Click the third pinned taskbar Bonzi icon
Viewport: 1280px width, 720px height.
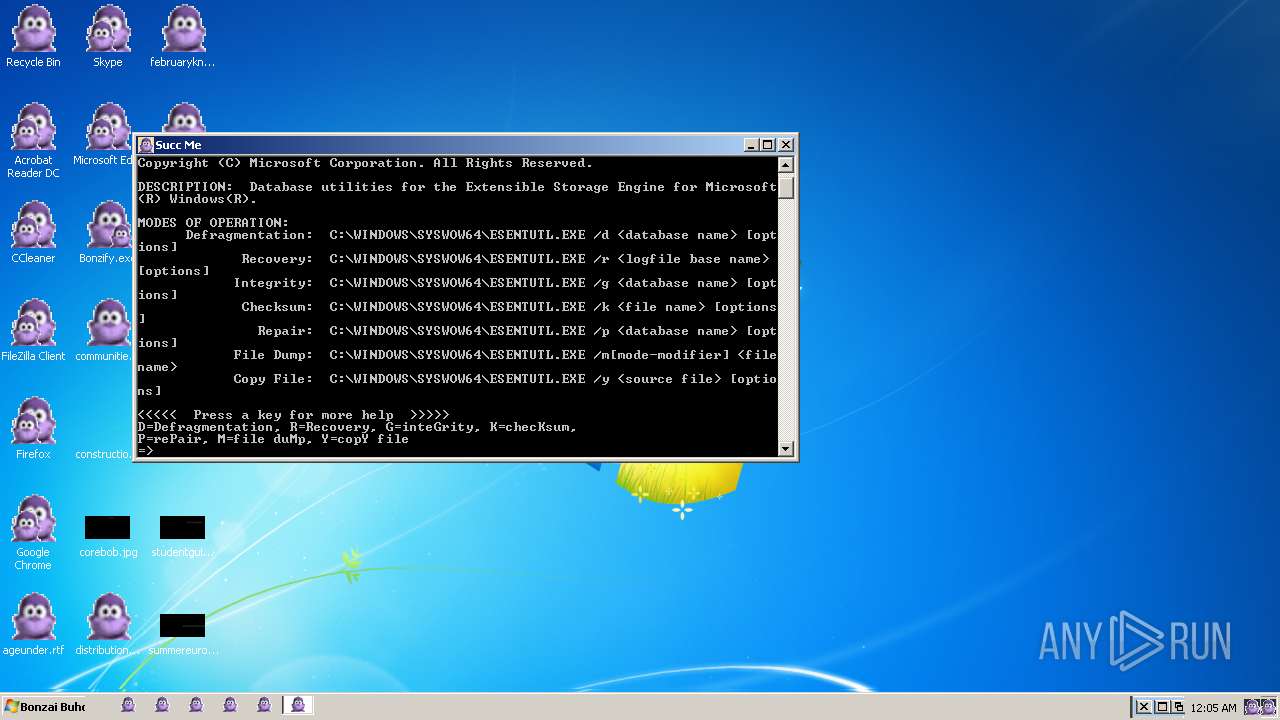196,706
